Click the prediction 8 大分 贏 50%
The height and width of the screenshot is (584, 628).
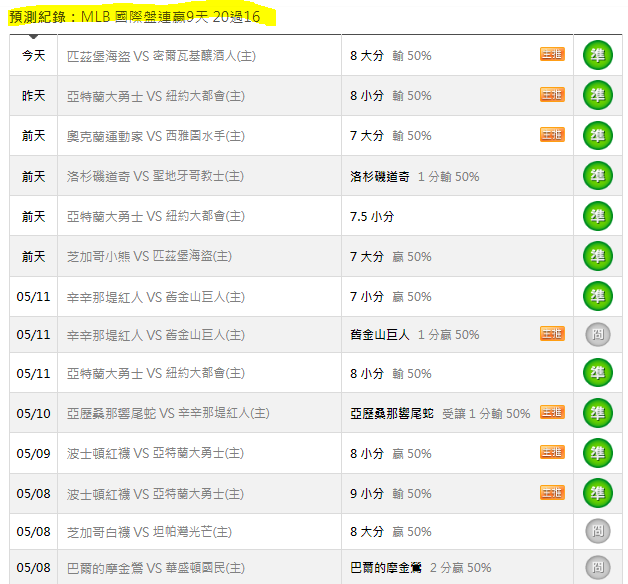pyautogui.click(x=390, y=532)
